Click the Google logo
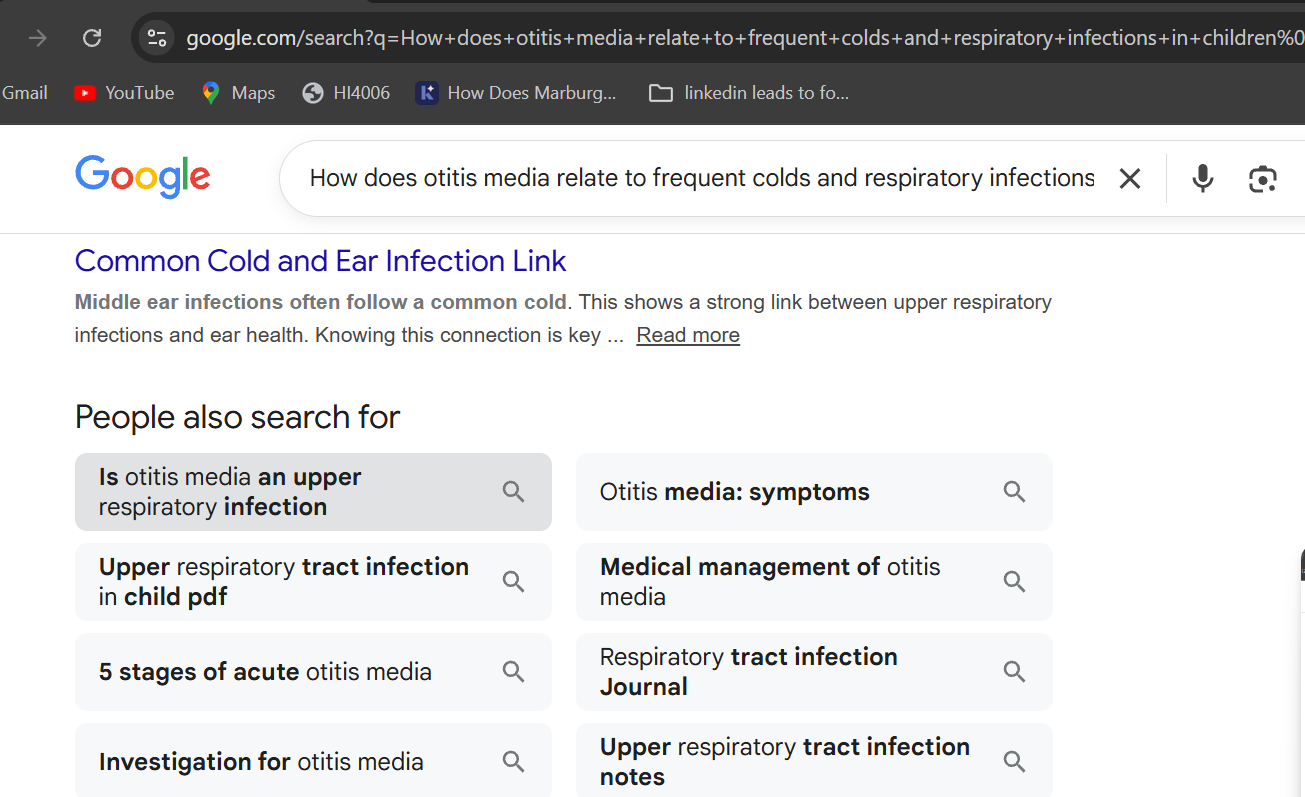The image size is (1305, 797). click(x=142, y=177)
